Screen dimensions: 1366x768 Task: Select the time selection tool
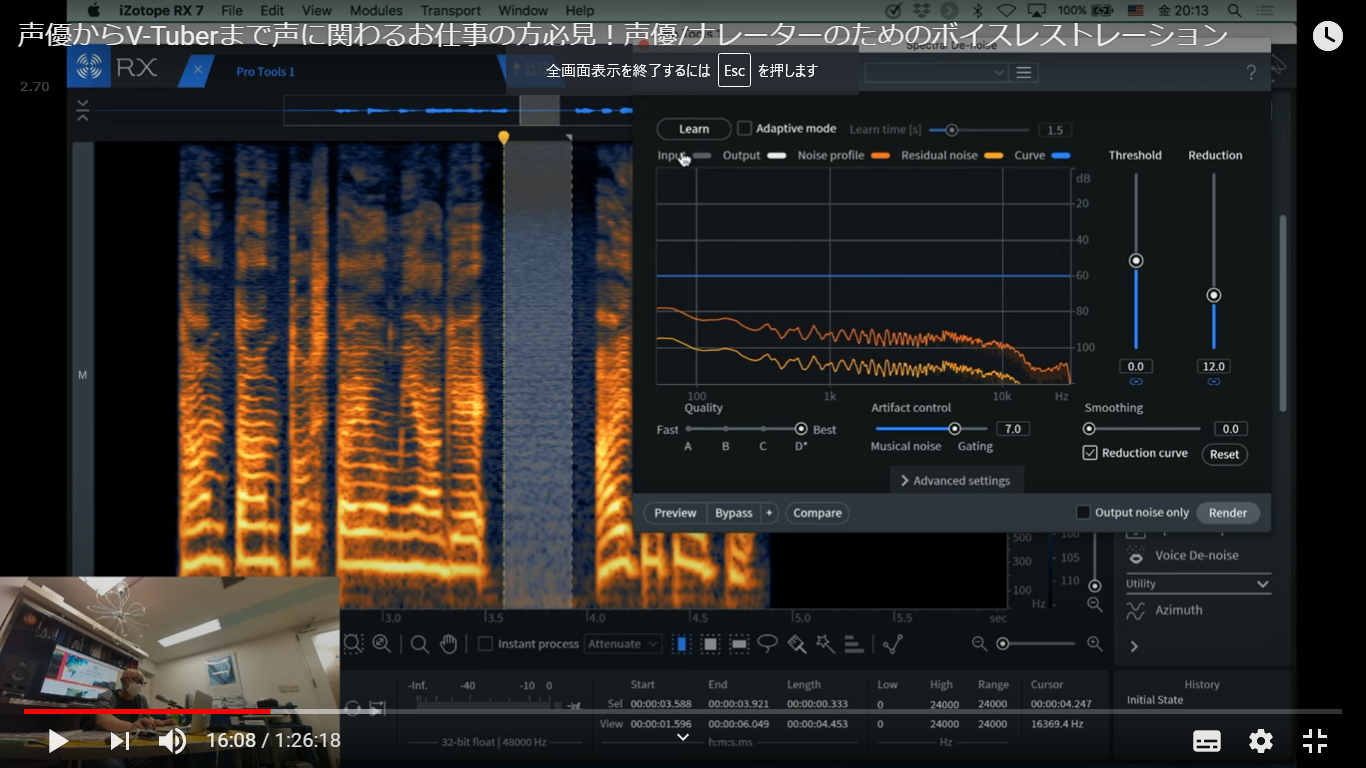[681, 644]
